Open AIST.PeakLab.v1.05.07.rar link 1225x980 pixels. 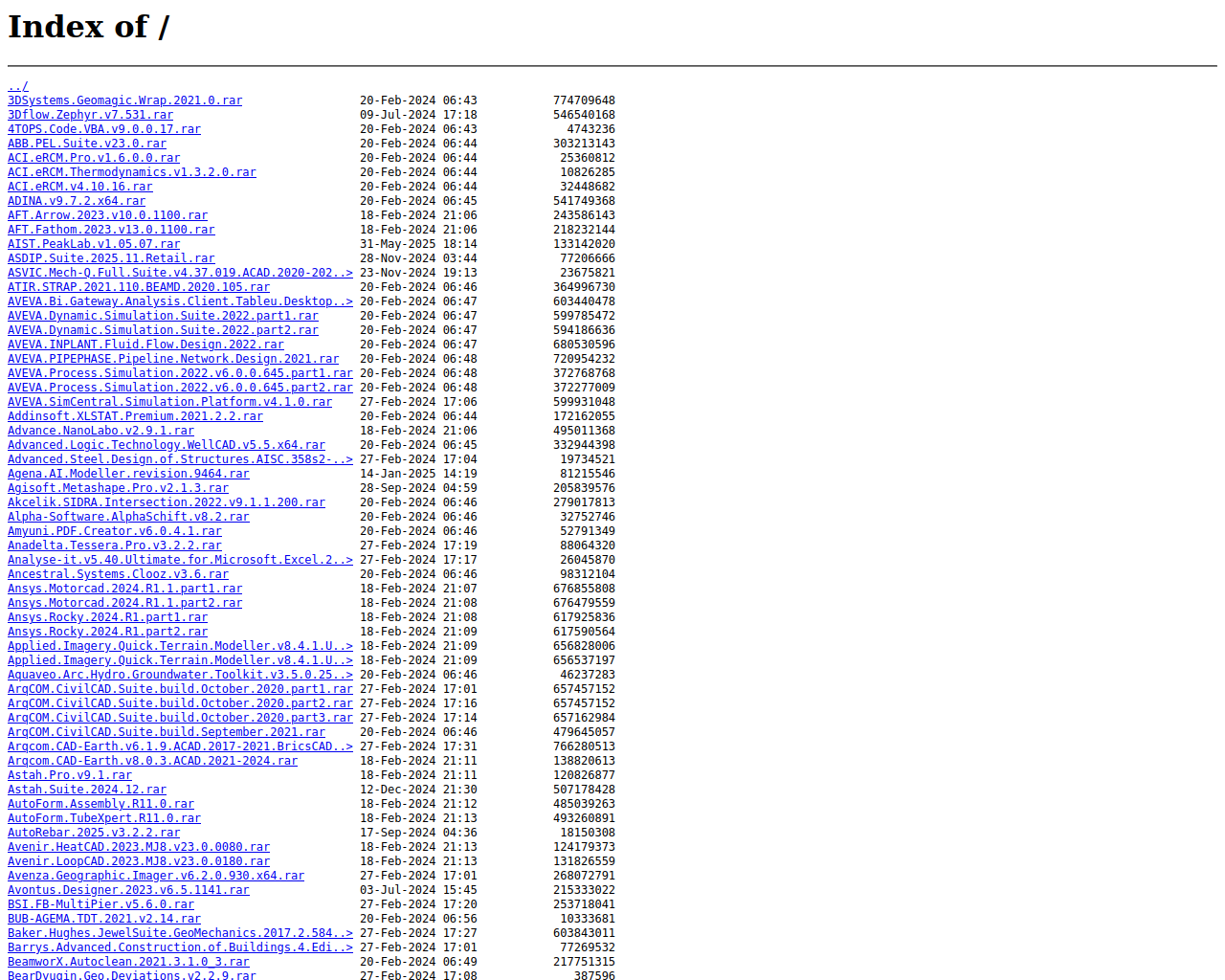coord(94,244)
